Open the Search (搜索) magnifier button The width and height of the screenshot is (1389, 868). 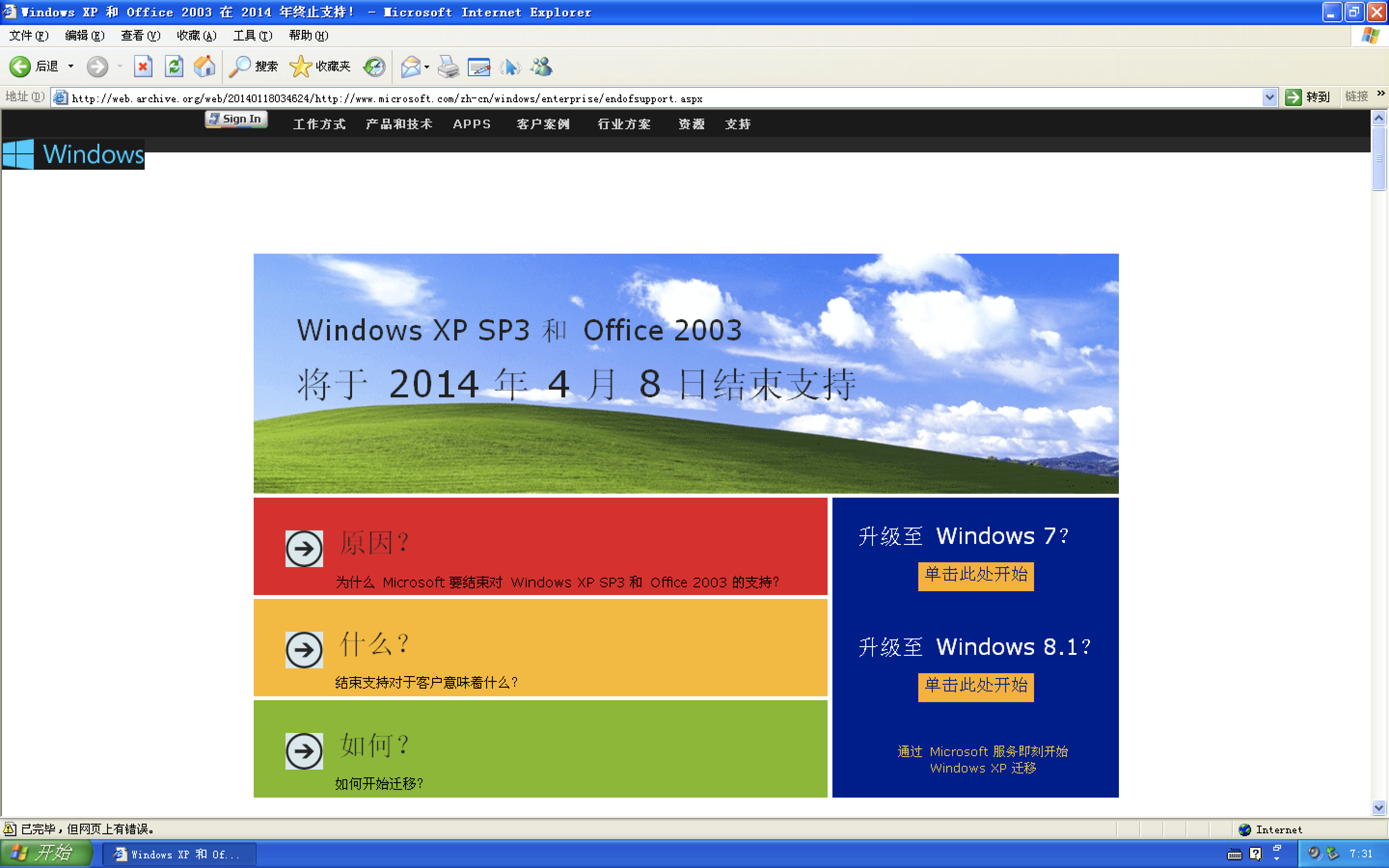253,67
